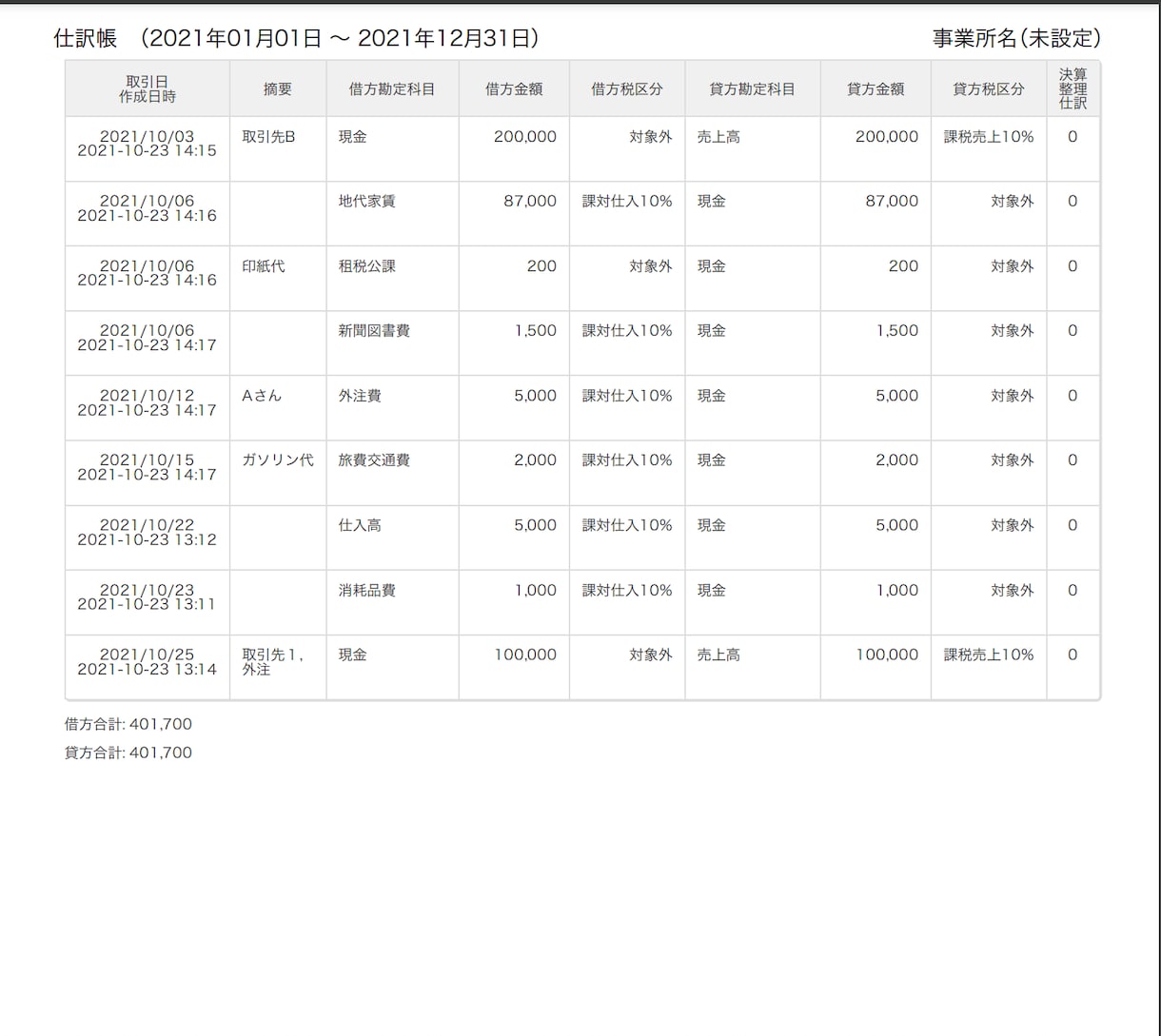Click the 仕訳帳 report title

[x=86, y=38]
